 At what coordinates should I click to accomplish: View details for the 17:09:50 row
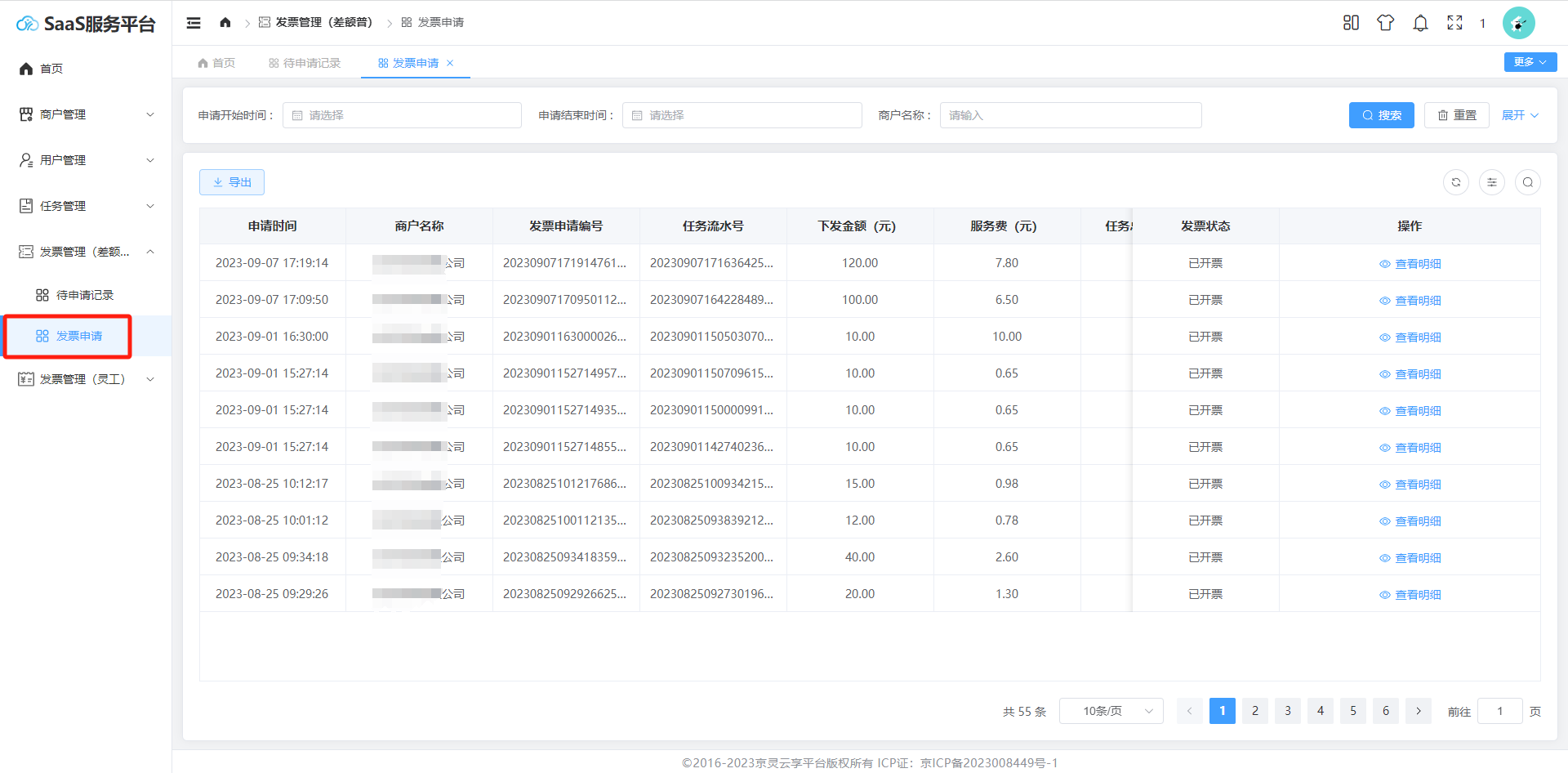click(1410, 301)
